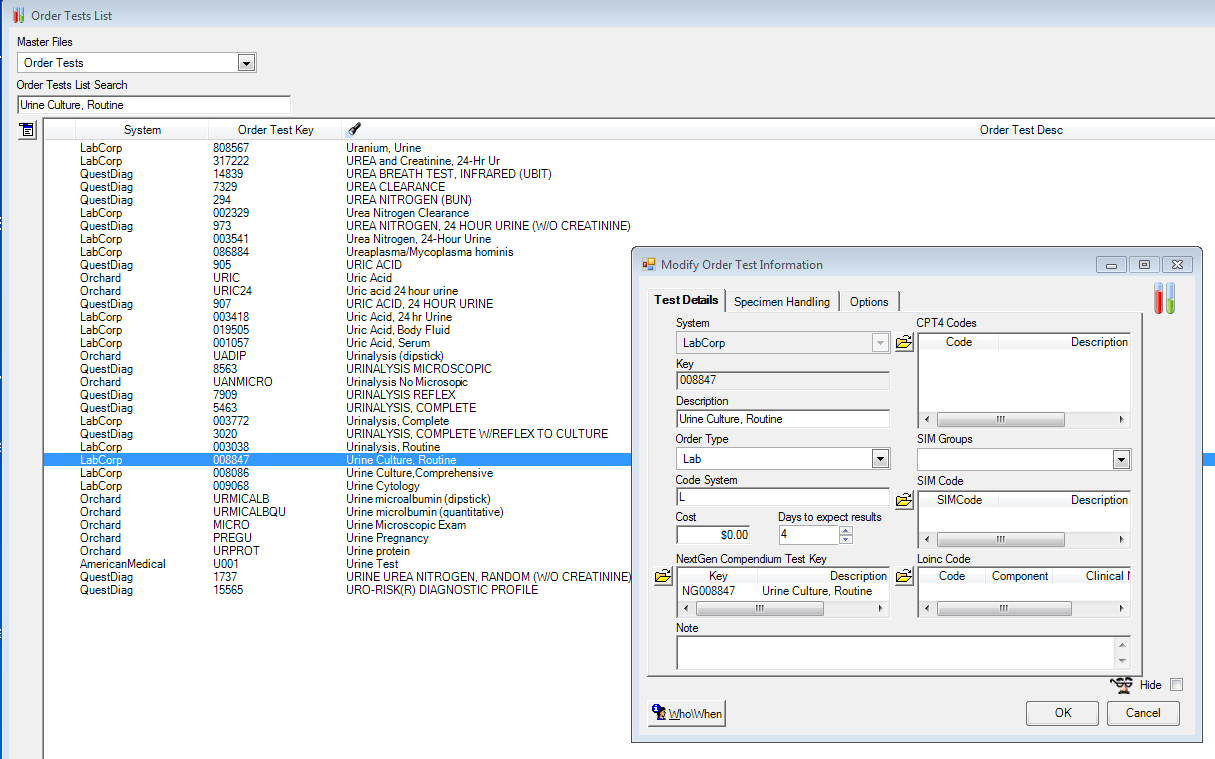Screen dimensions: 1215x759
Task: Open the CPT4 Codes folder browse icon
Action: tap(904, 343)
